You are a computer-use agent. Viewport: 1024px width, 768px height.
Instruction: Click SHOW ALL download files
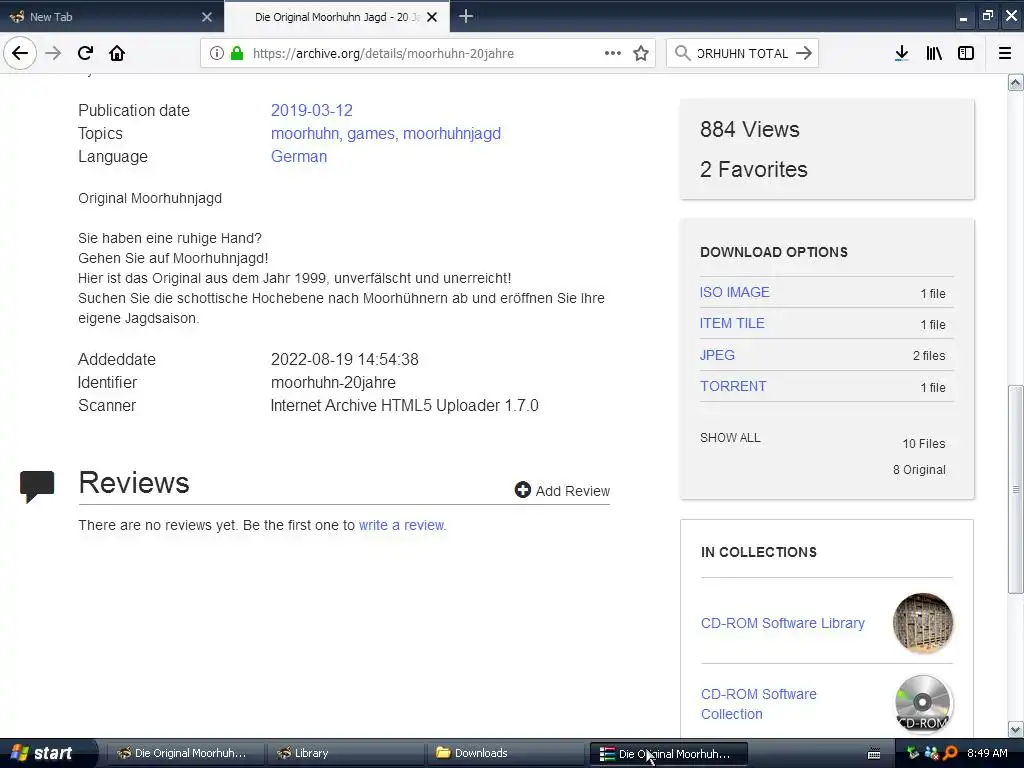[730, 438]
